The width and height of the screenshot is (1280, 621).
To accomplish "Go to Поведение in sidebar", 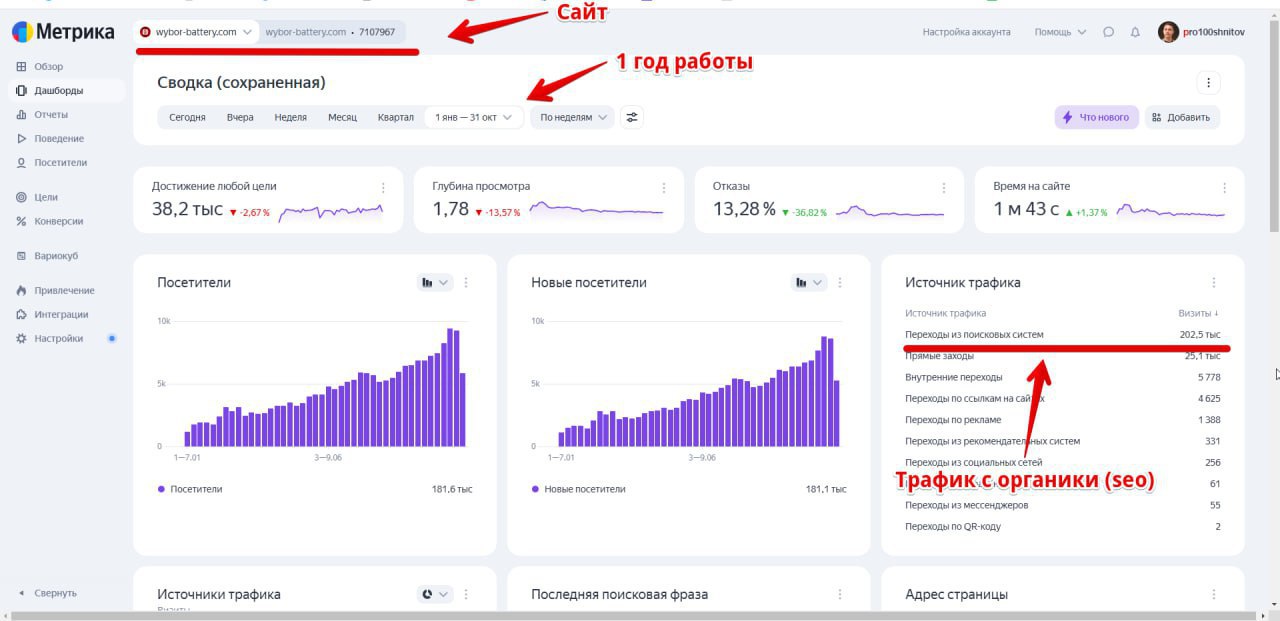I will click(58, 138).
